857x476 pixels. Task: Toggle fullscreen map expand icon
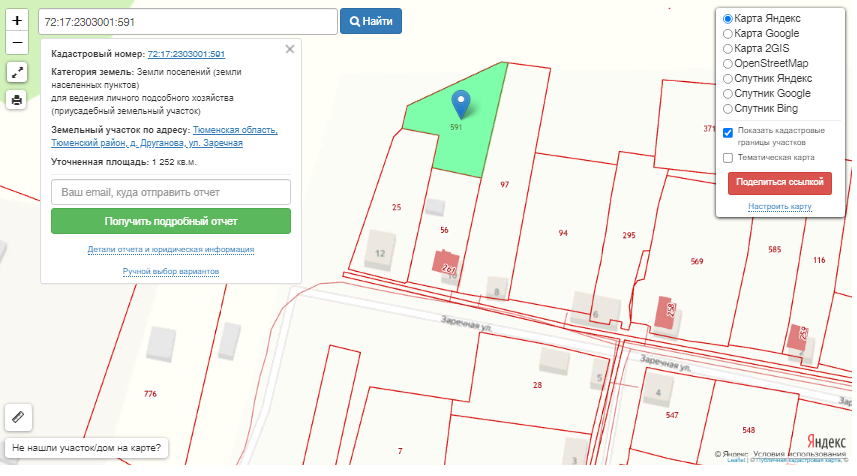17,72
